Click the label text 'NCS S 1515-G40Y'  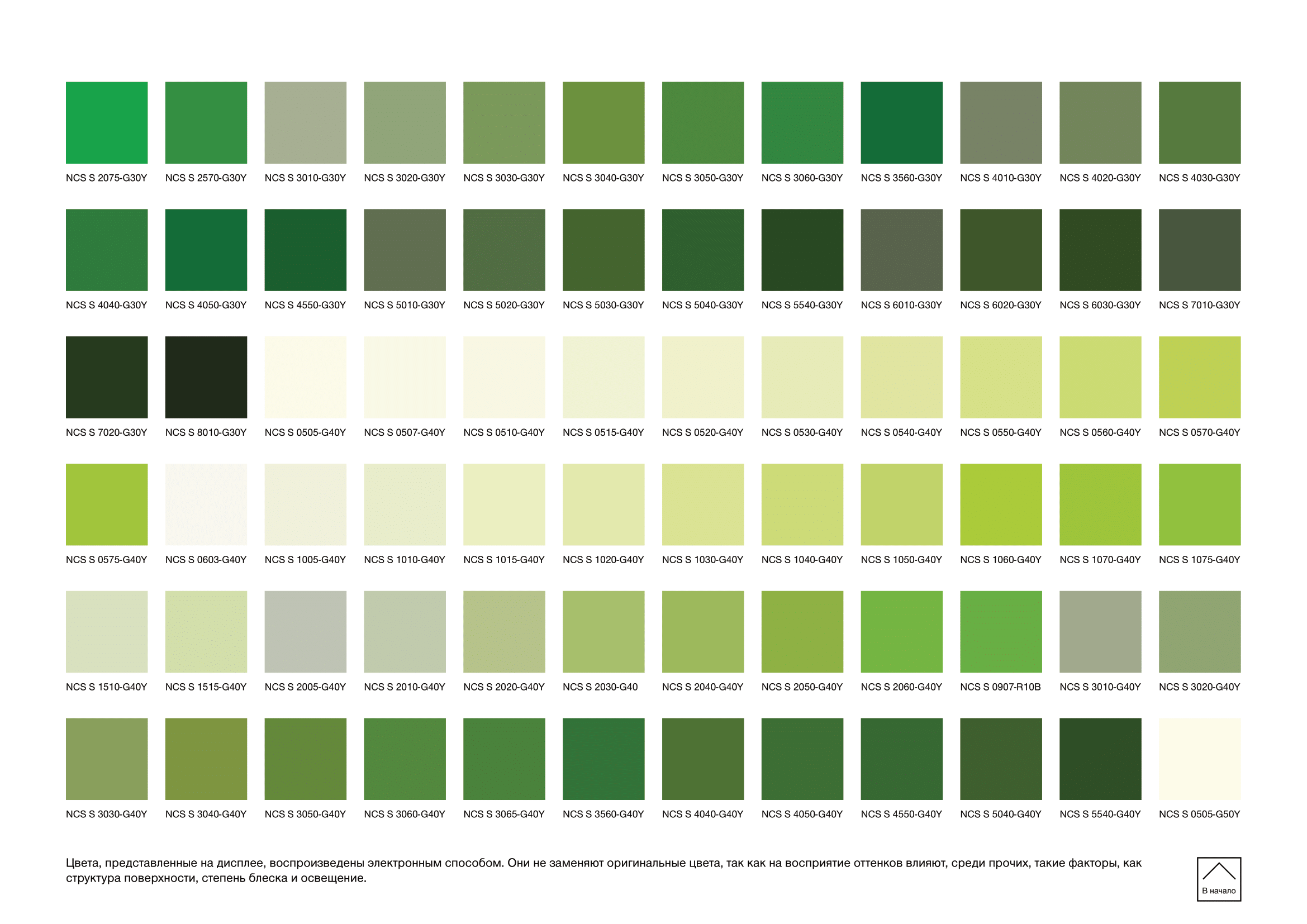click(206, 687)
